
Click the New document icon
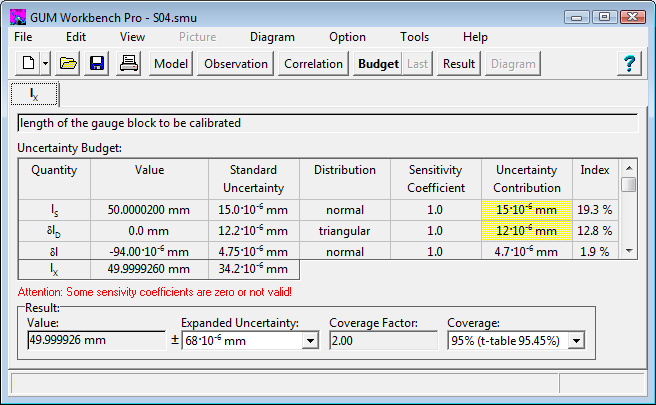(28, 64)
